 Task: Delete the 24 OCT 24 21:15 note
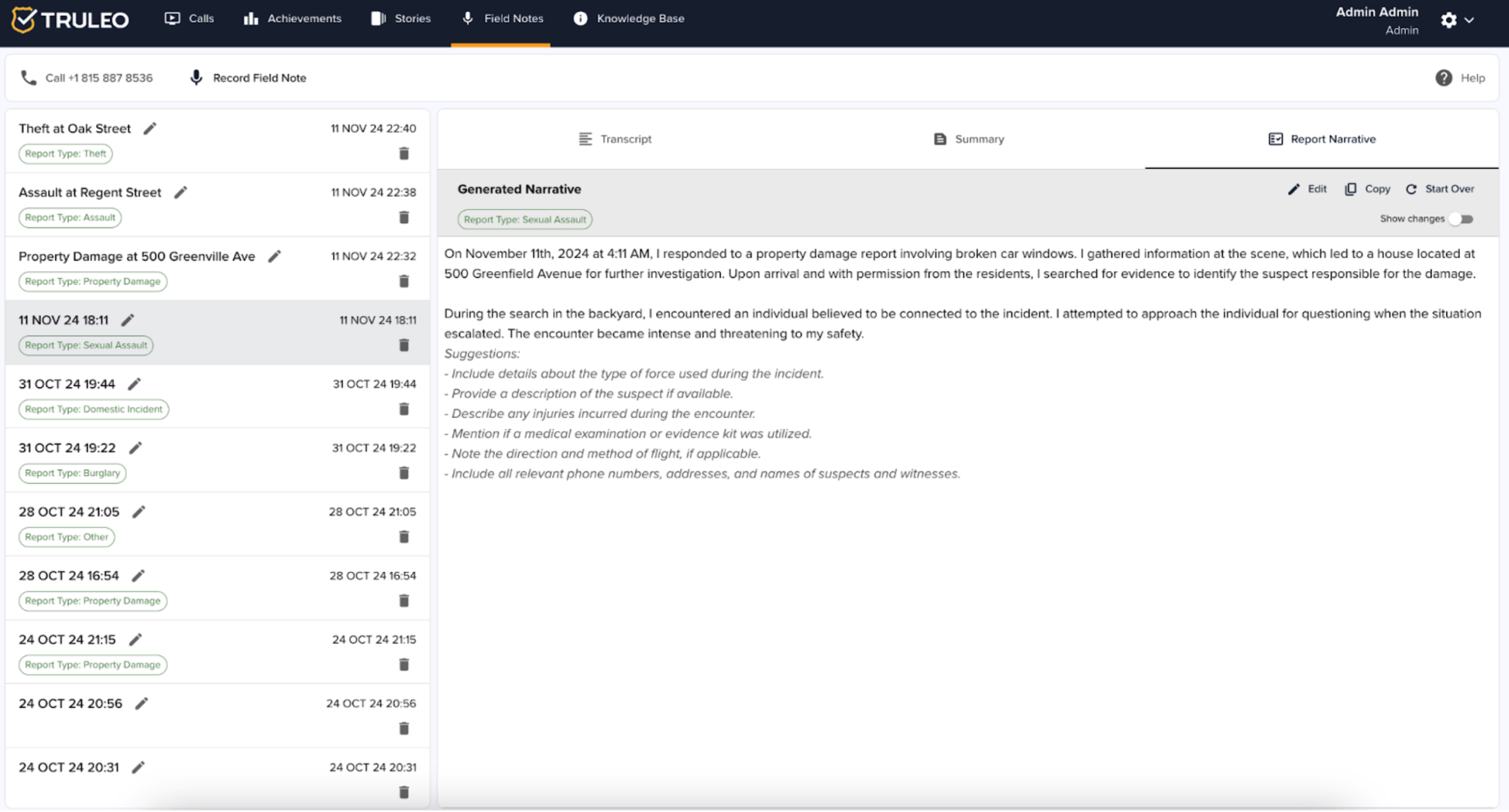pos(404,664)
